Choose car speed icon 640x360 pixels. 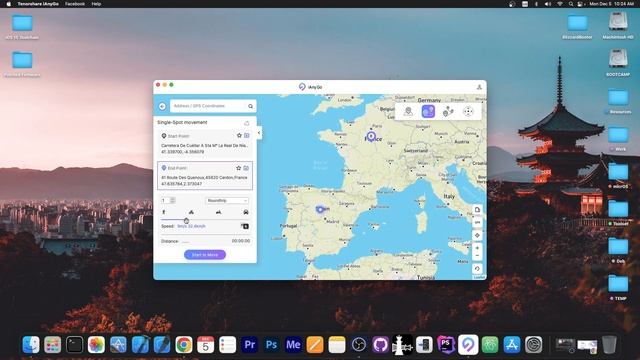pyautogui.click(x=246, y=212)
